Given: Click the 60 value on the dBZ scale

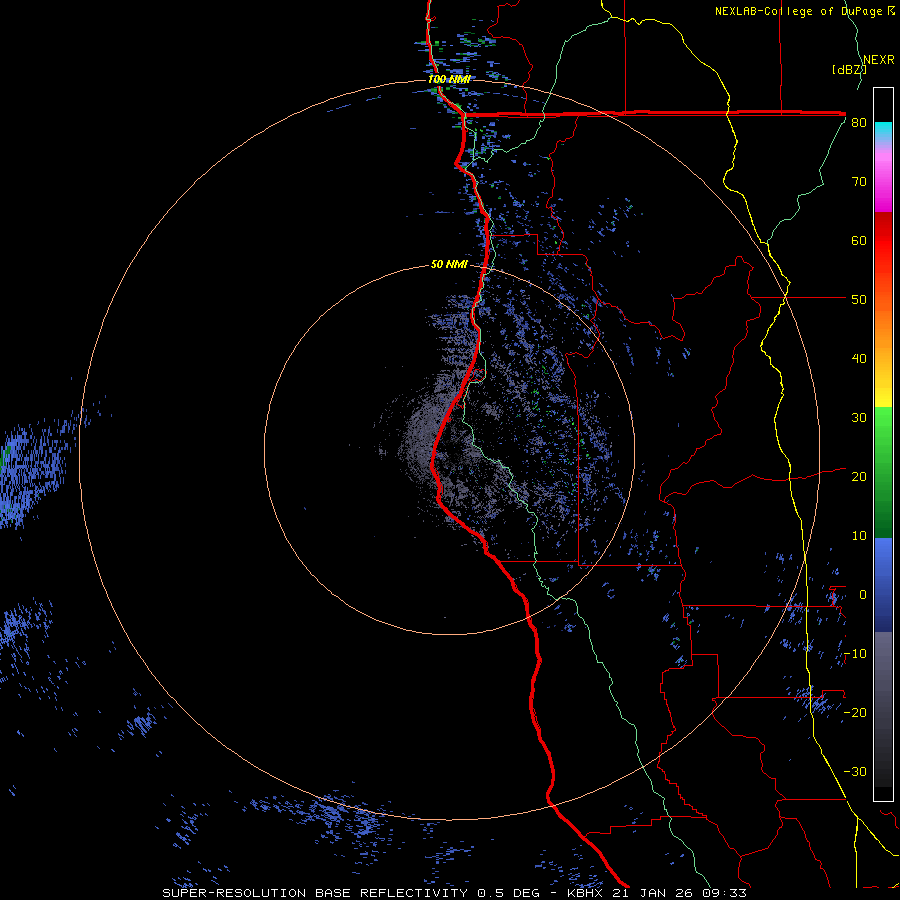Looking at the screenshot, I should click(859, 240).
